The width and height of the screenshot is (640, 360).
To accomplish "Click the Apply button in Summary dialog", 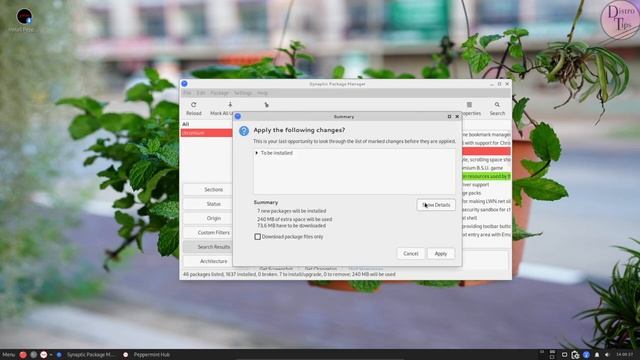I will [441, 253].
